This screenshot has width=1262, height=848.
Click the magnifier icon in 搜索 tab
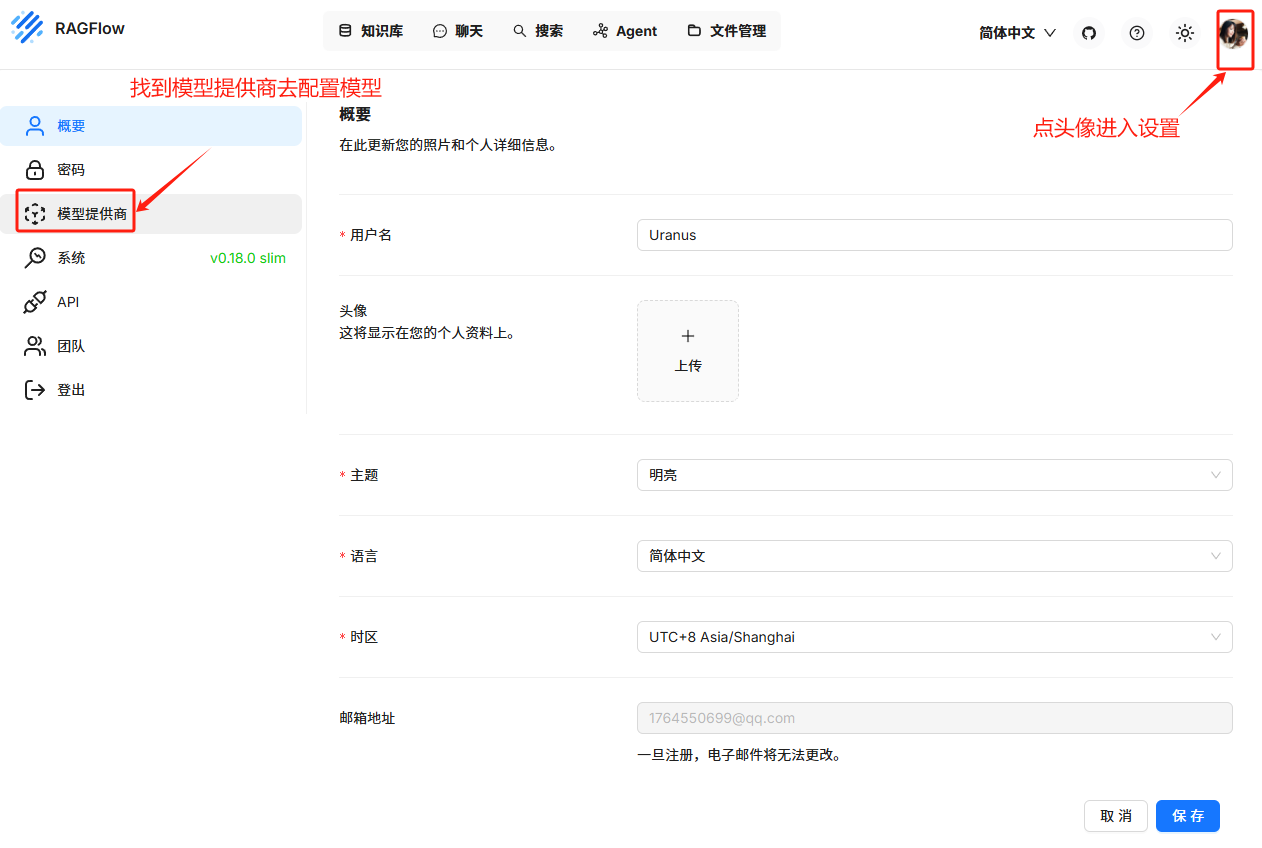tap(520, 31)
